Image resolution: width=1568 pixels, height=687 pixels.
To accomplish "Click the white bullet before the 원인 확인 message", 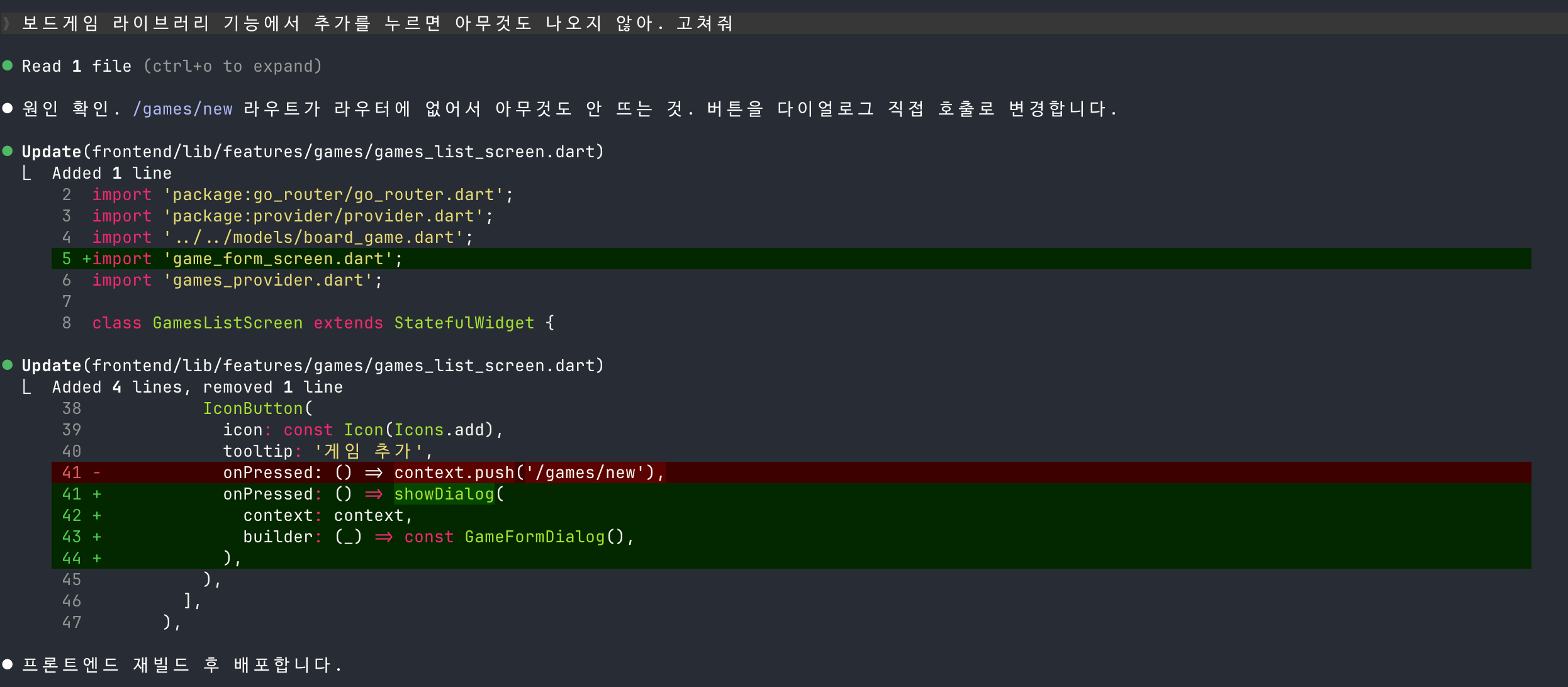I will click(x=8, y=108).
